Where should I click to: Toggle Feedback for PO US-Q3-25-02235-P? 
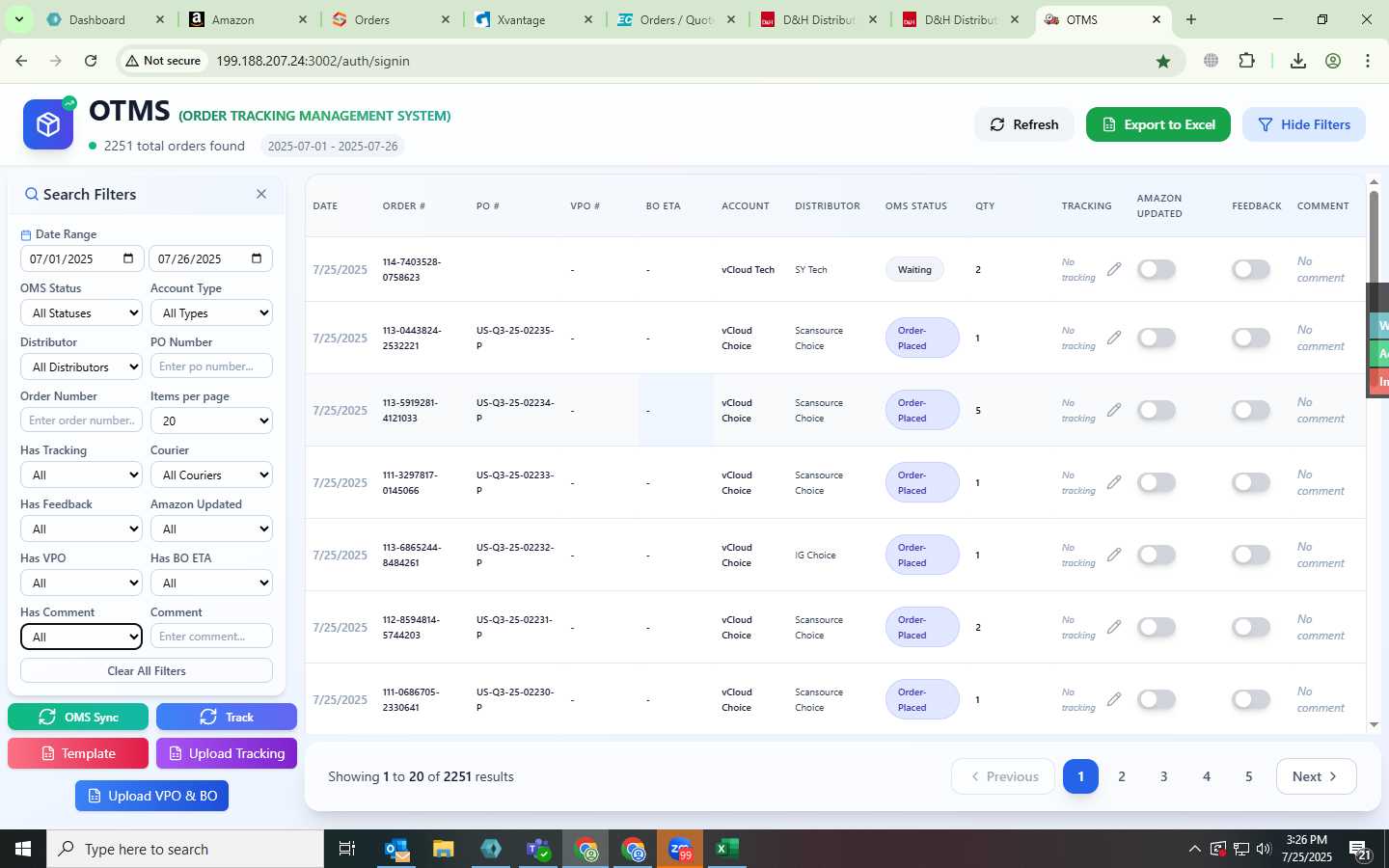(1251, 338)
